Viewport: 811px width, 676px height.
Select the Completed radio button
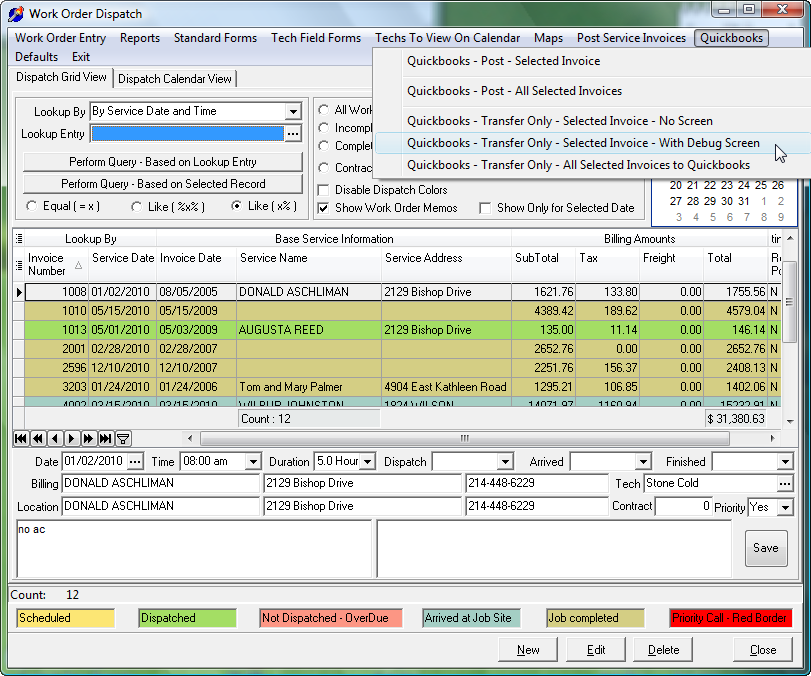(324, 146)
